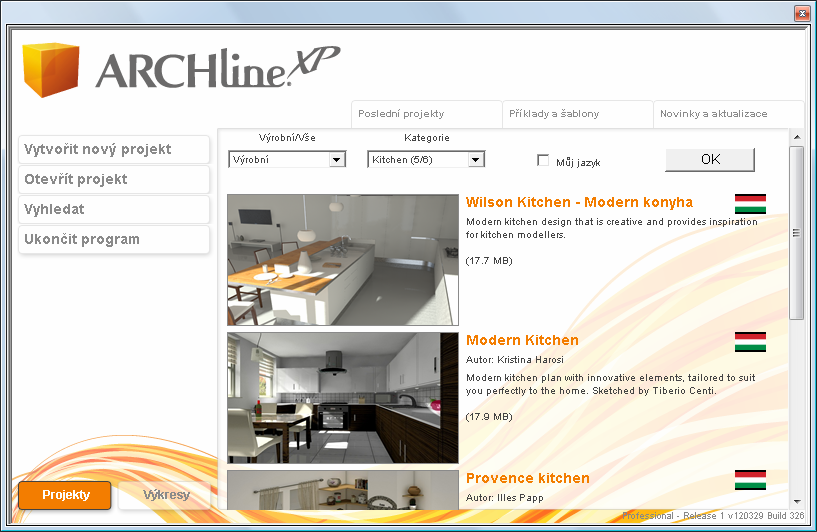
Task: Switch to the Poslední projekty tab
Action: 426,114
